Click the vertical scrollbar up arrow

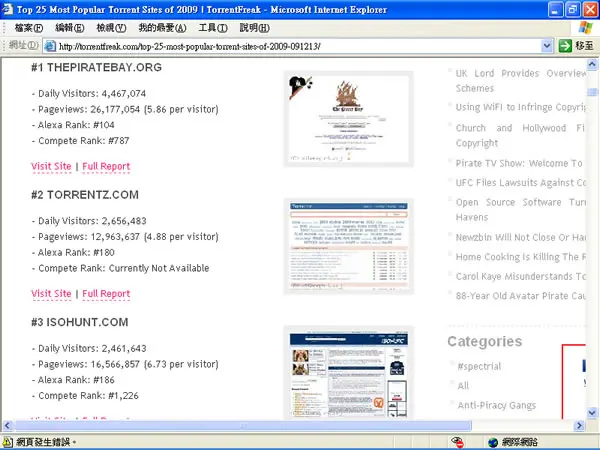pos(592,64)
